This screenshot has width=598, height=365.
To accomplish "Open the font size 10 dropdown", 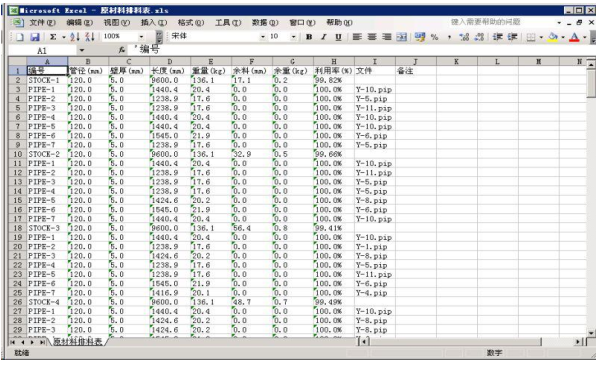I will (x=293, y=37).
